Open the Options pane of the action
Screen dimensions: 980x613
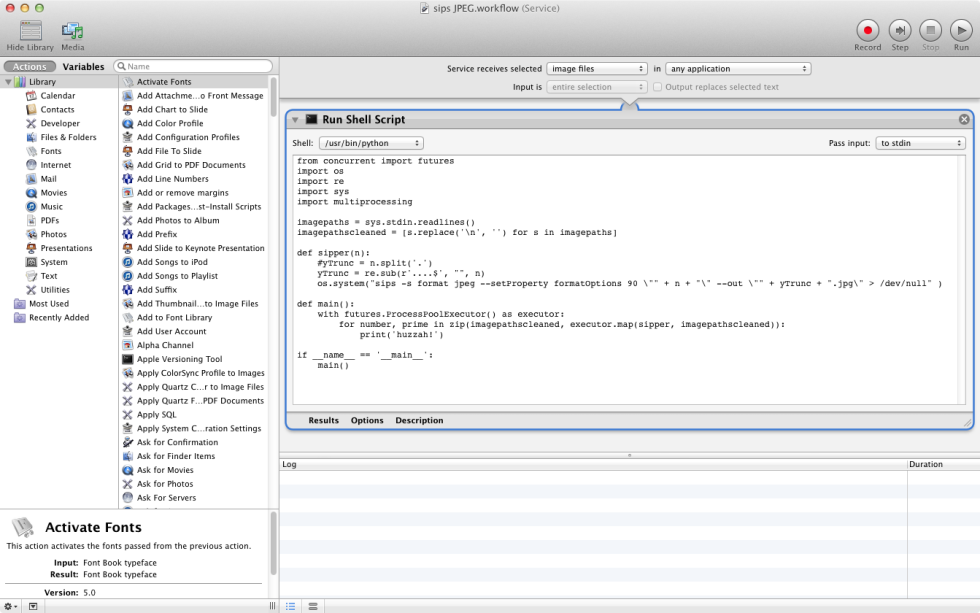click(x=366, y=420)
